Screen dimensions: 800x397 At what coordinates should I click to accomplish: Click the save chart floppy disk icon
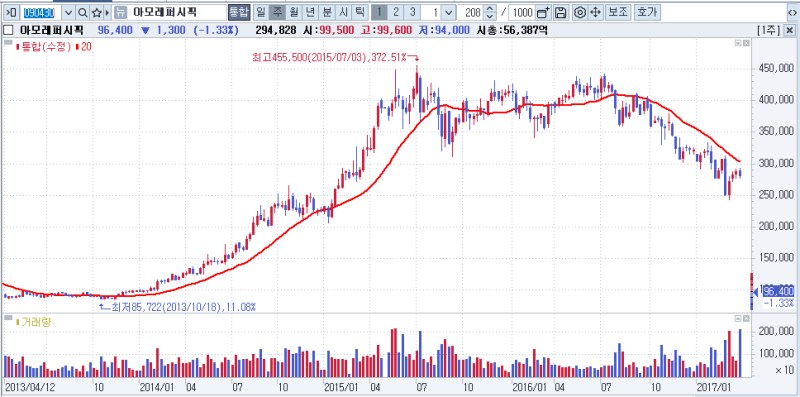coord(560,12)
